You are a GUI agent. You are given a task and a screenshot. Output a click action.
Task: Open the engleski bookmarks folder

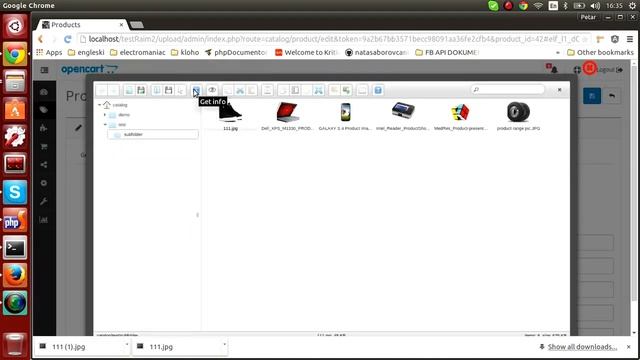(x=86, y=52)
